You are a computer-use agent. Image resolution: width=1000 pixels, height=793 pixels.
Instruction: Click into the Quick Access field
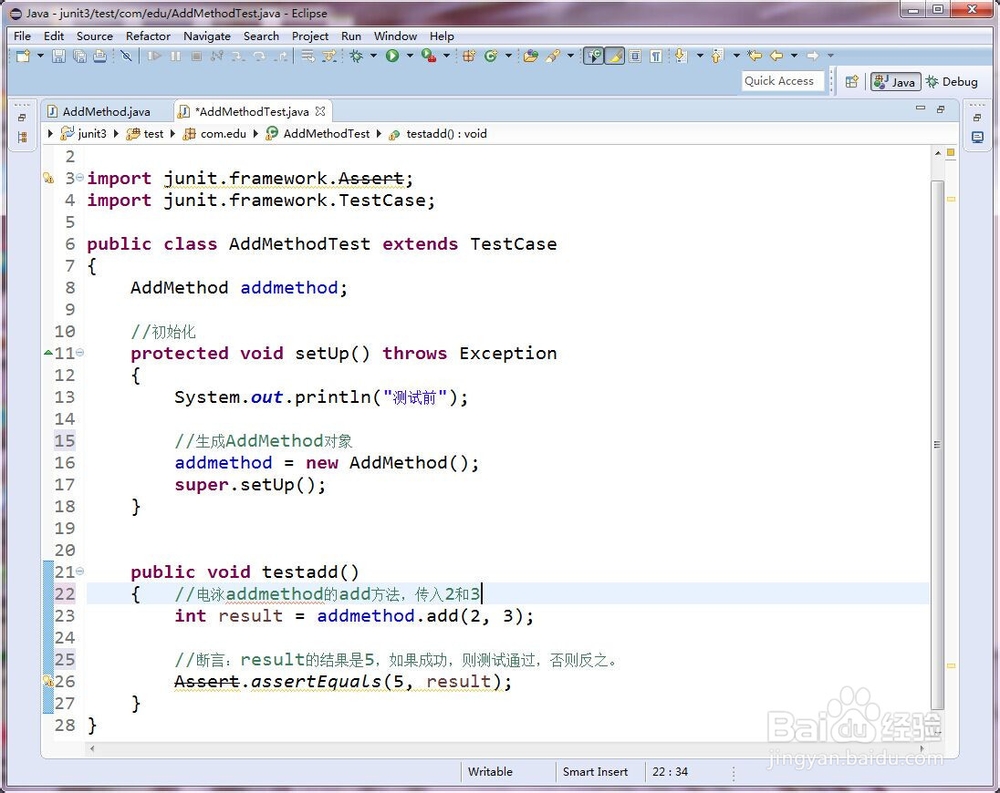coord(783,81)
